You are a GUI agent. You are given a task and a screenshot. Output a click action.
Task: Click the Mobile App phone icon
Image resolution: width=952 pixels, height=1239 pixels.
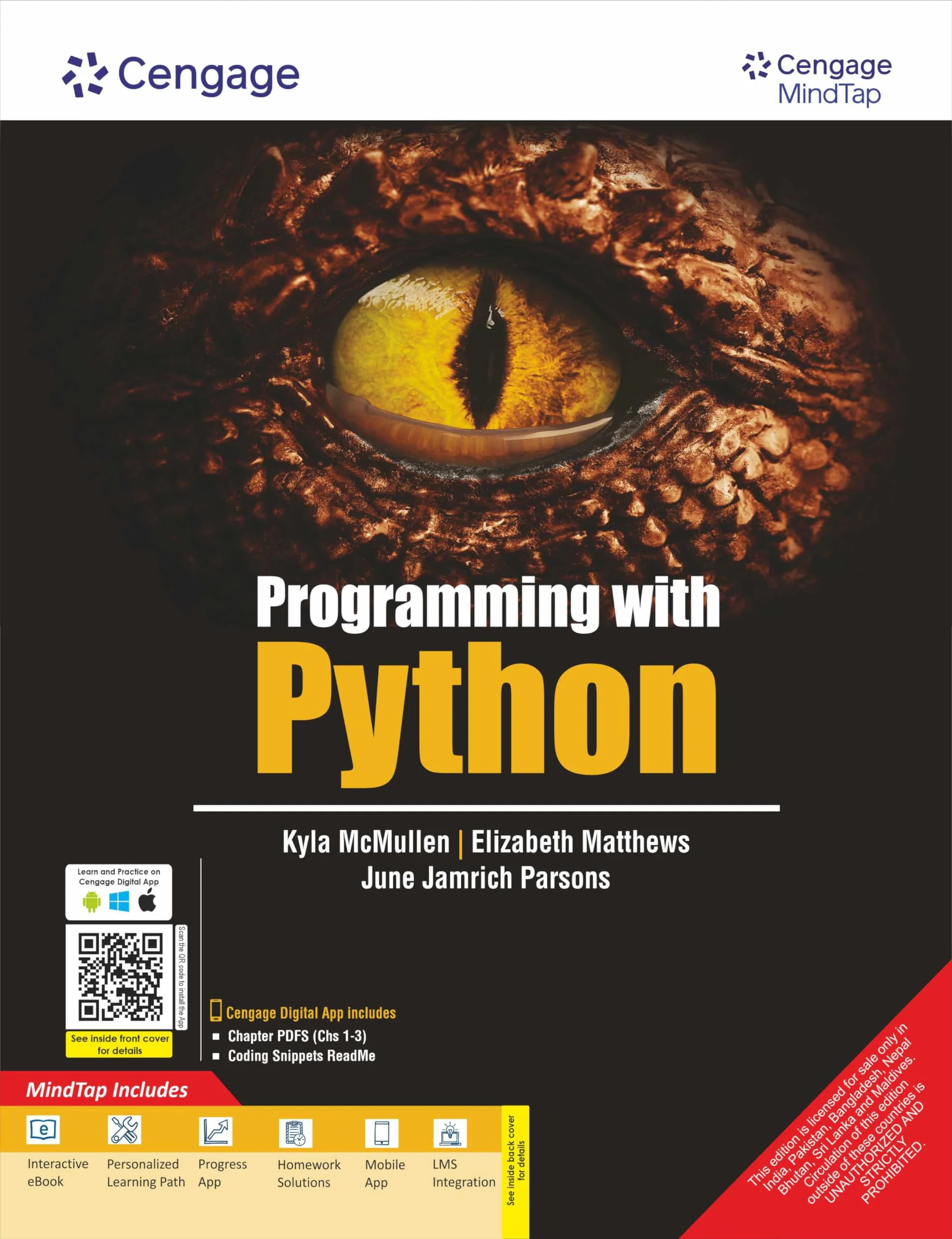pyautogui.click(x=381, y=1133)
